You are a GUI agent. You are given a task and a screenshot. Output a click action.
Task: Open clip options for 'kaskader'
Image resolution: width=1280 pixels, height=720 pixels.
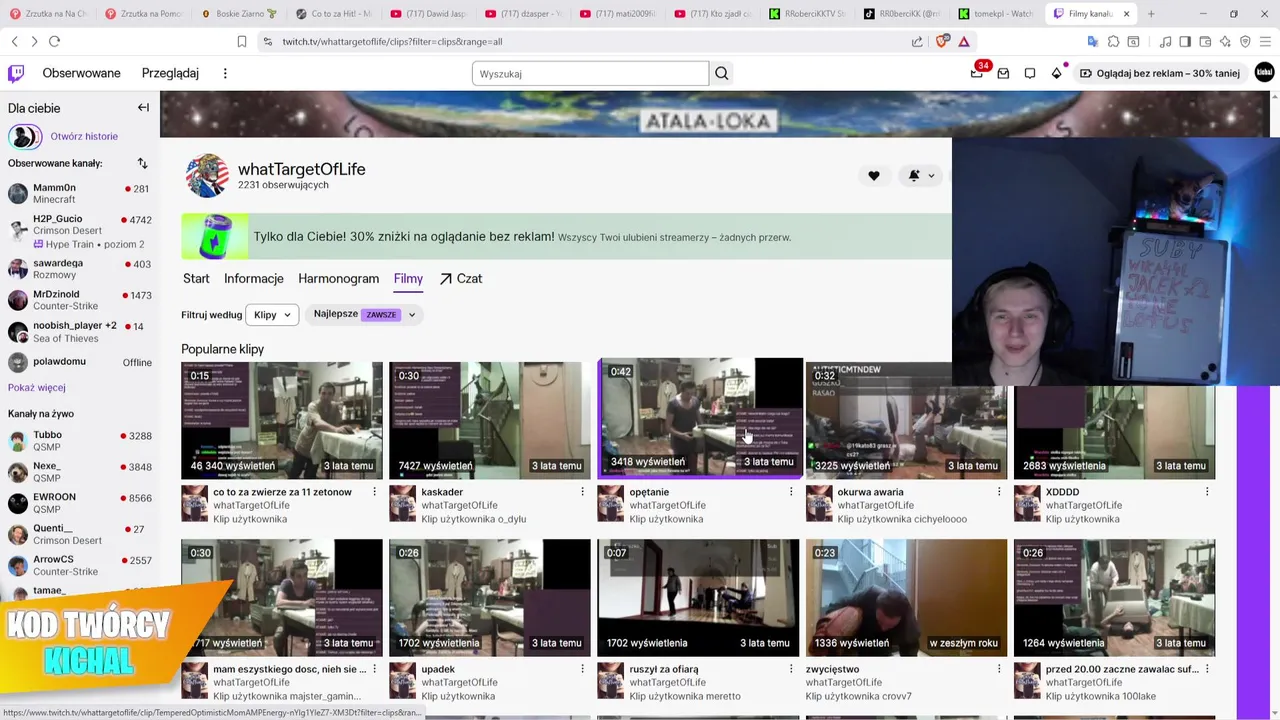tap(583, 492)
